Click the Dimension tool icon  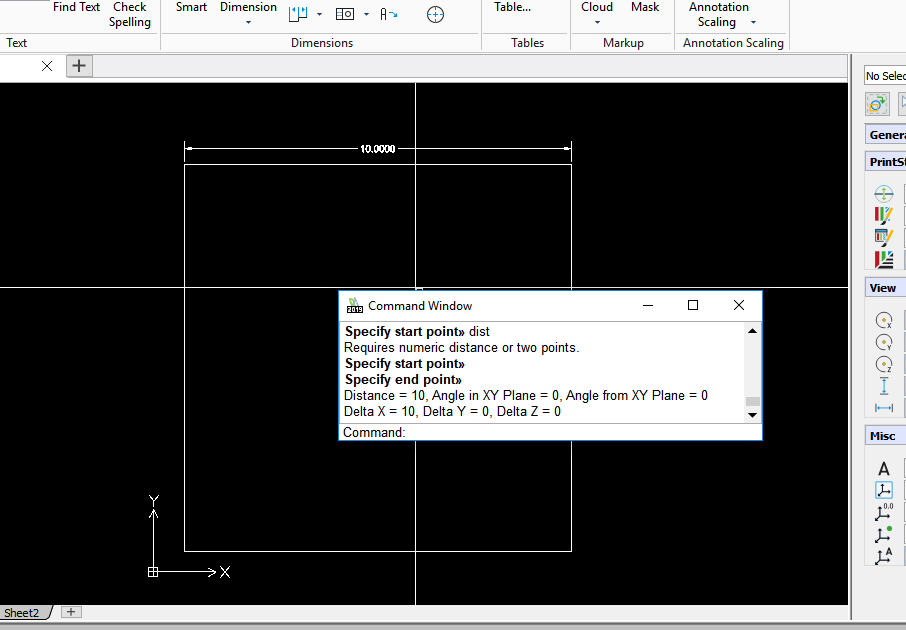click(247, 7)
